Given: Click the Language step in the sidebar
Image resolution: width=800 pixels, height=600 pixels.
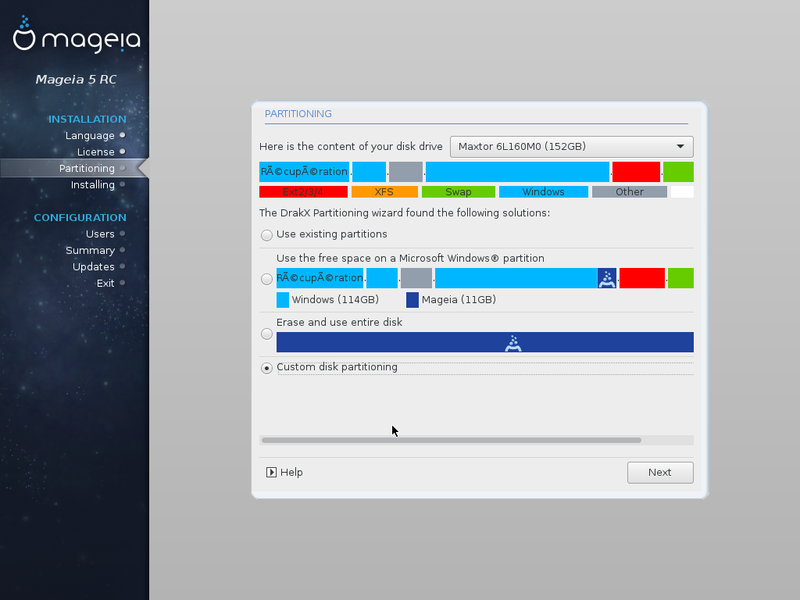Looking at the screenshot, I should point(90,136).
